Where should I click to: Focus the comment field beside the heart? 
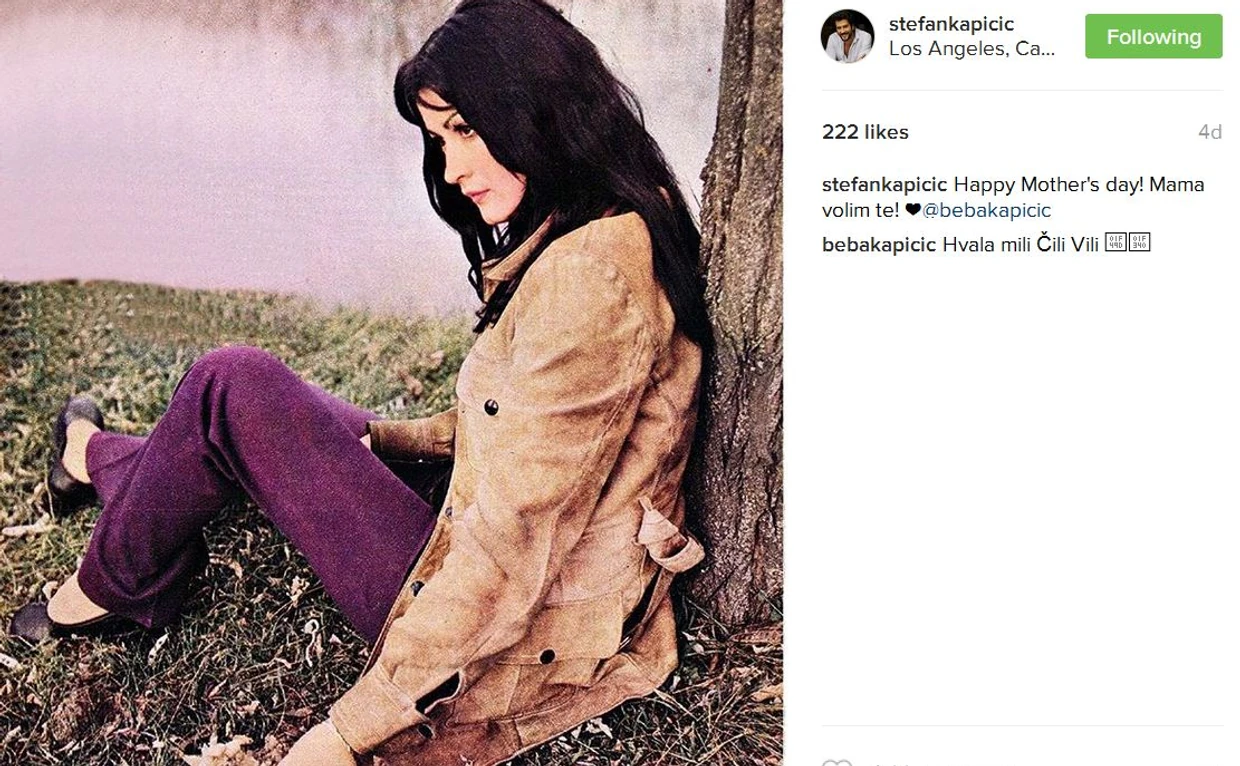coord(1040,762)
